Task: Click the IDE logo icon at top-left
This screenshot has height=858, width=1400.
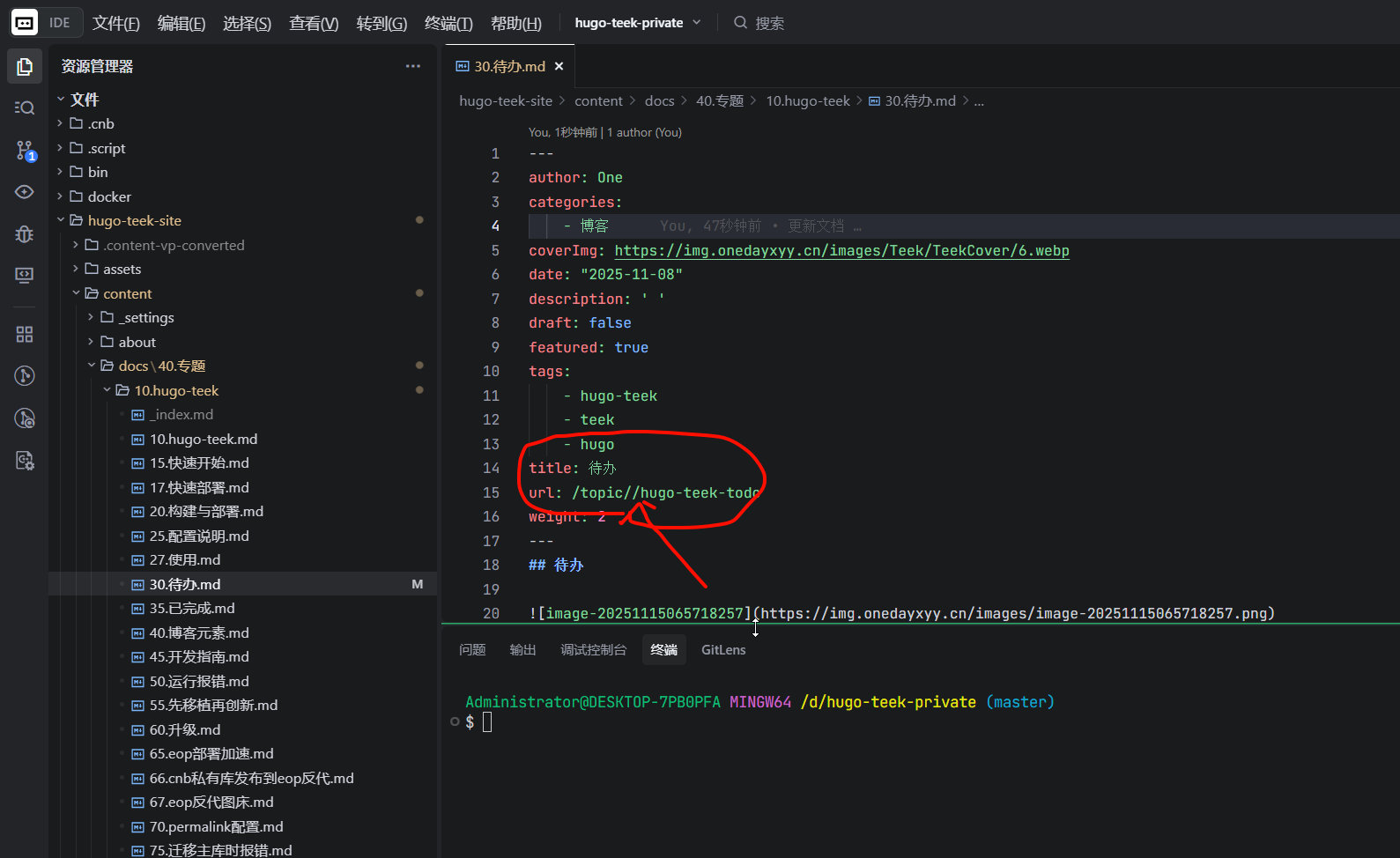Action: click(x=25, y=23)
